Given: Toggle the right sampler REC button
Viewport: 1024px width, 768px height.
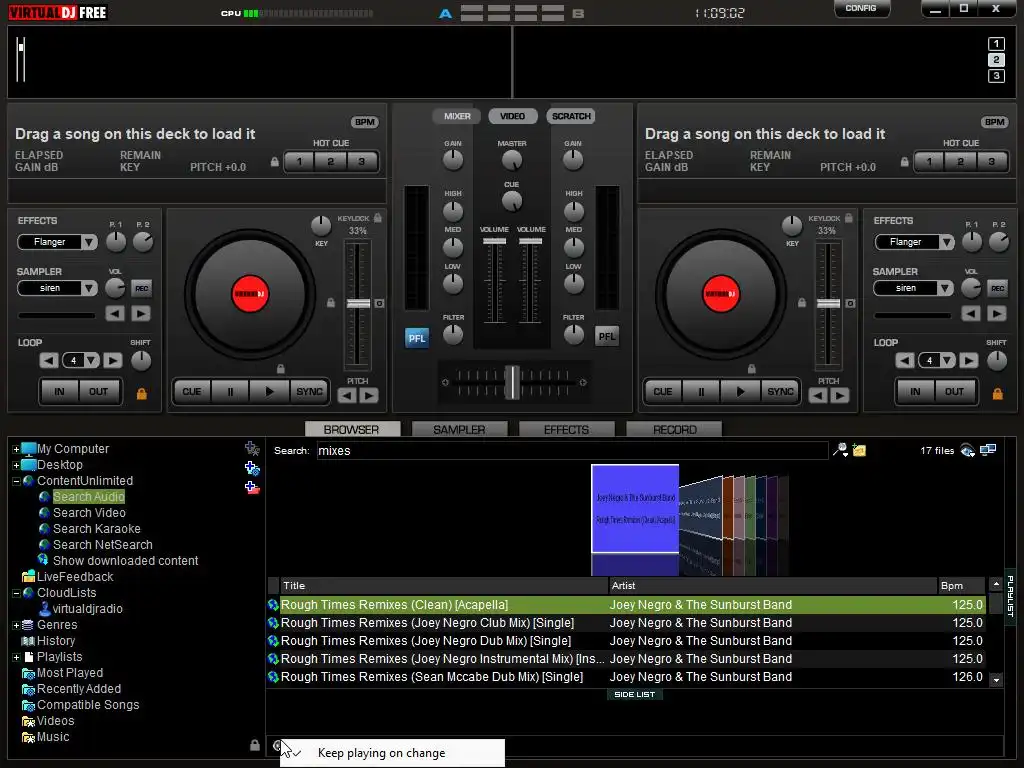Looking at the screenshot, I should 997,288.
